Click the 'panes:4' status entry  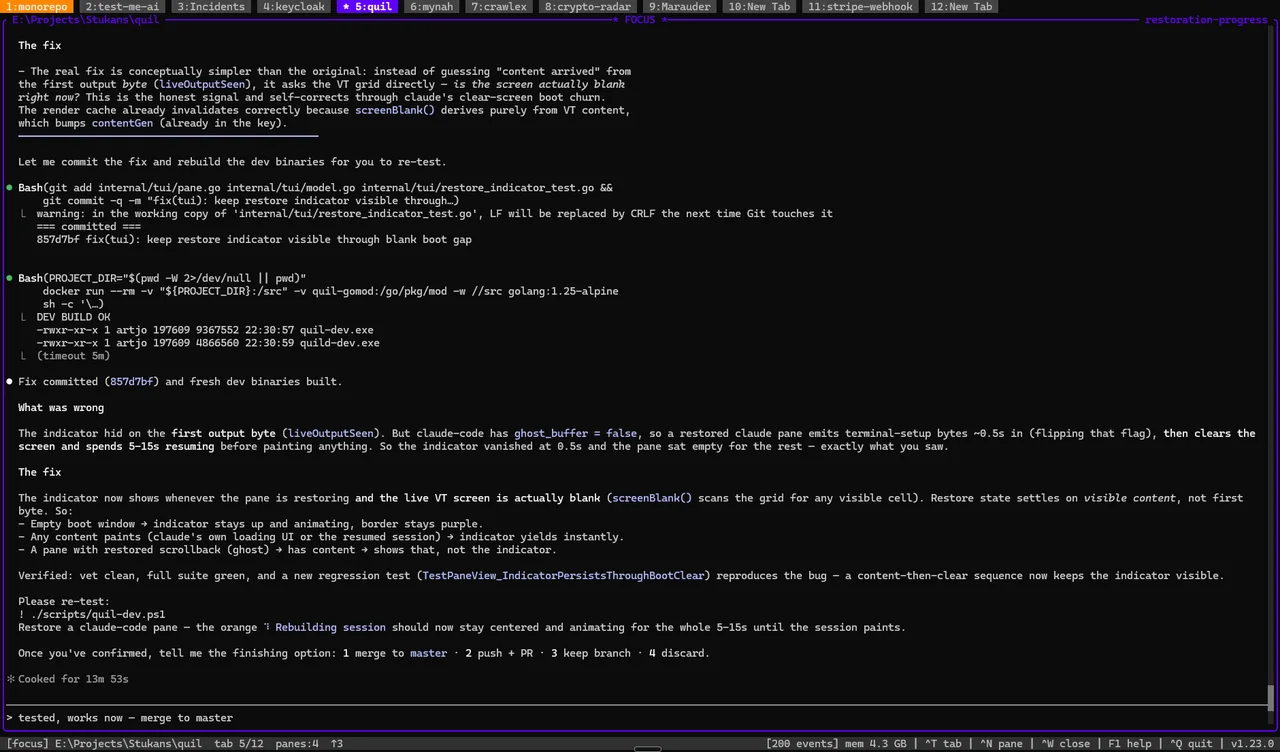pyautogui.click(x=296, y=744)
